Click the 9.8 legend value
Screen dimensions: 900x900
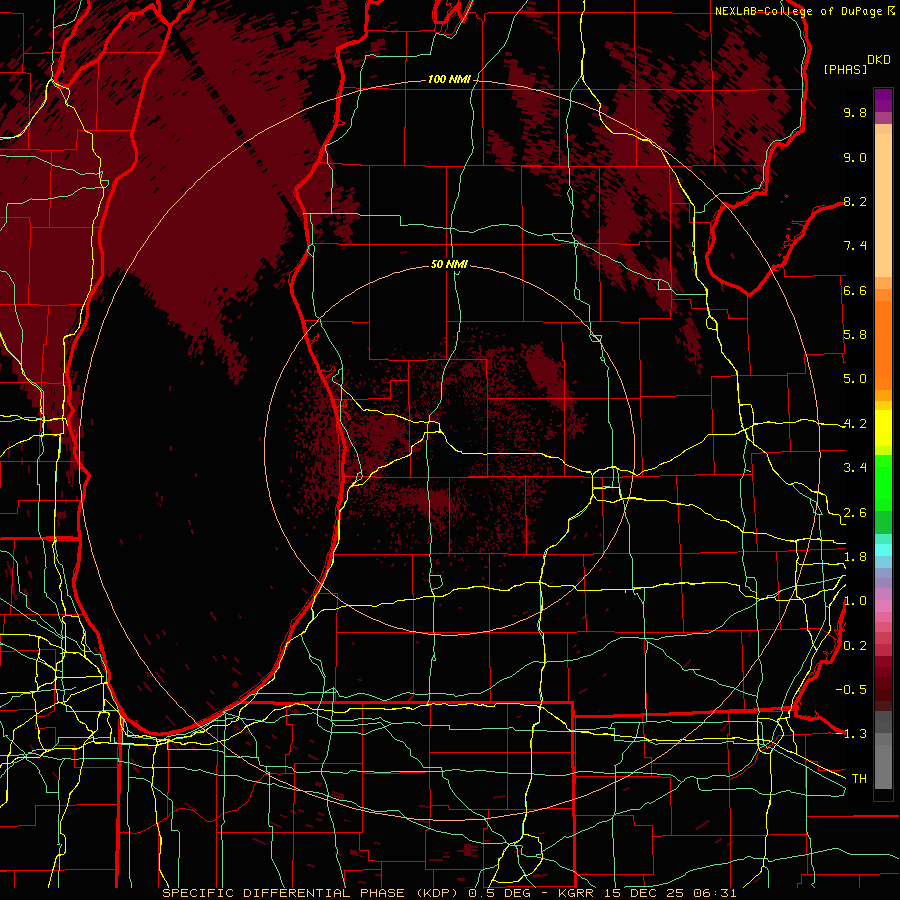tap(855, 112)
